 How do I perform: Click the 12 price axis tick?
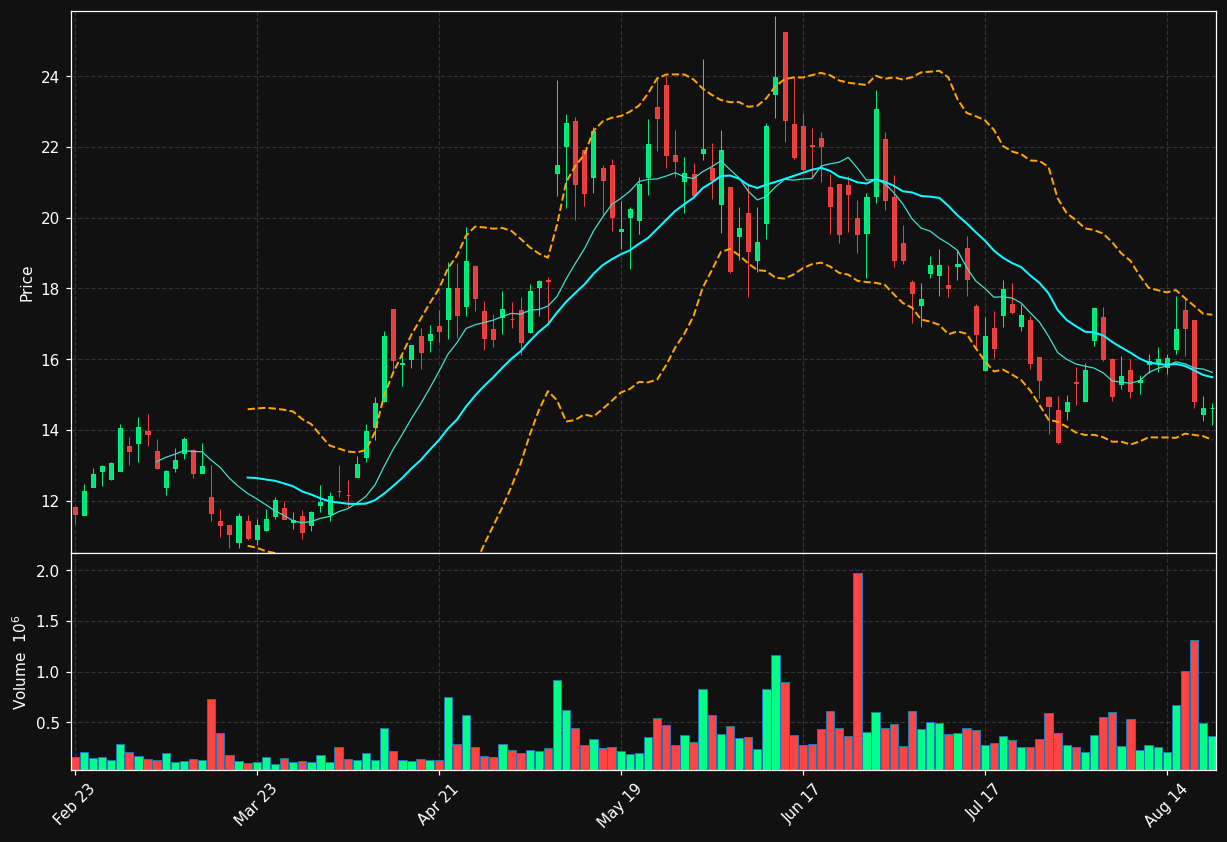(x=51, y=501)
